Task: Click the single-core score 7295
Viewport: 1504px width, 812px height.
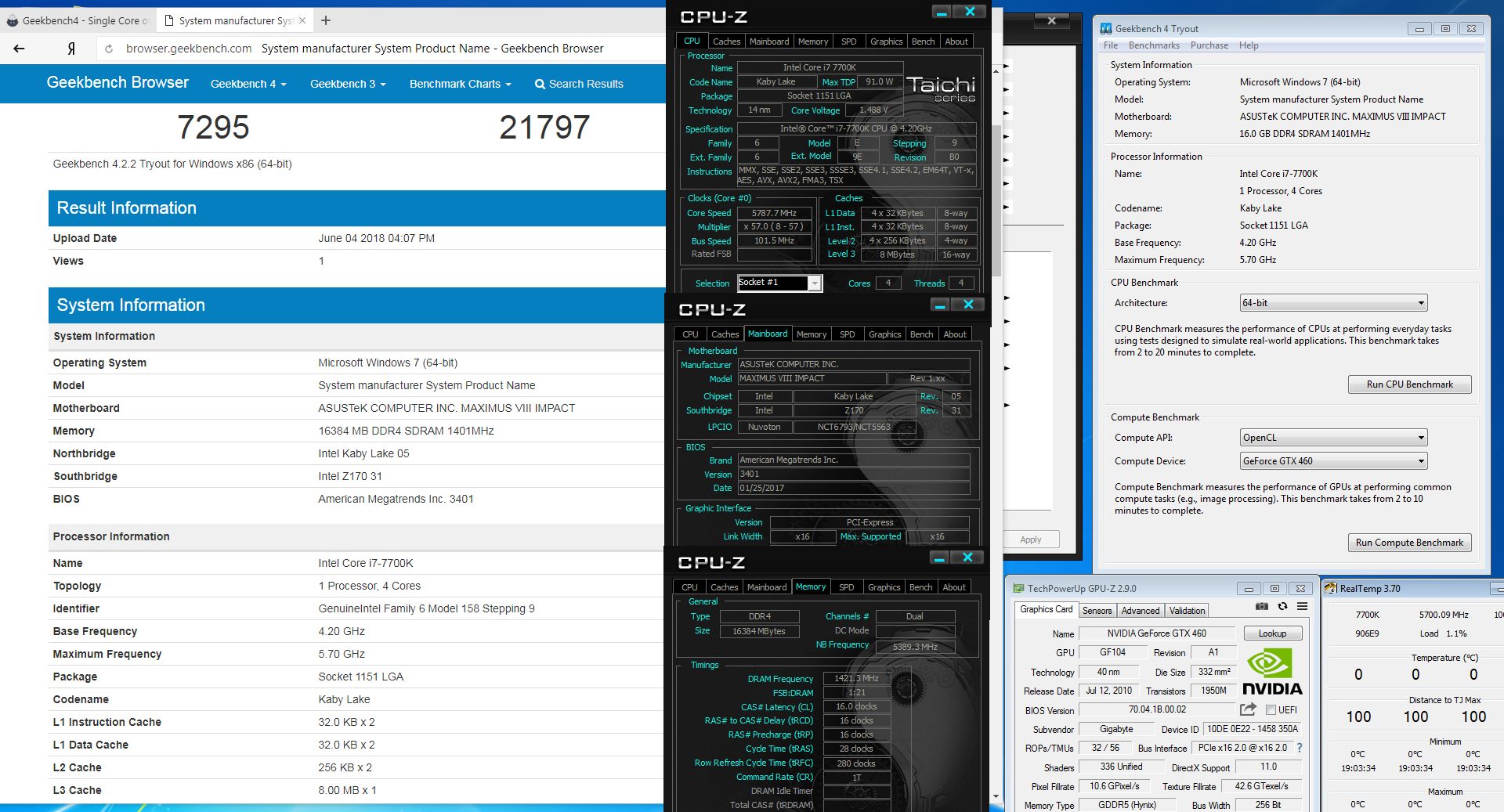Action: (213, 127)
